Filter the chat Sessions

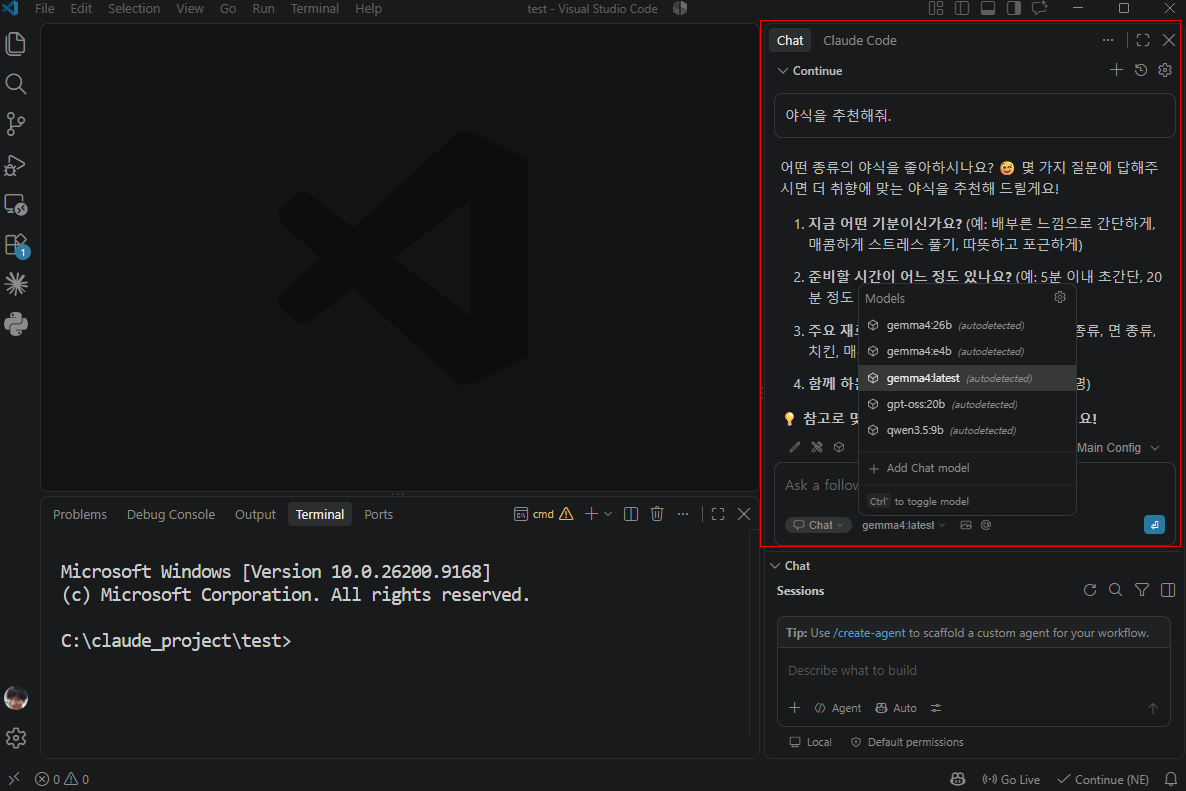coord(1142,590)
